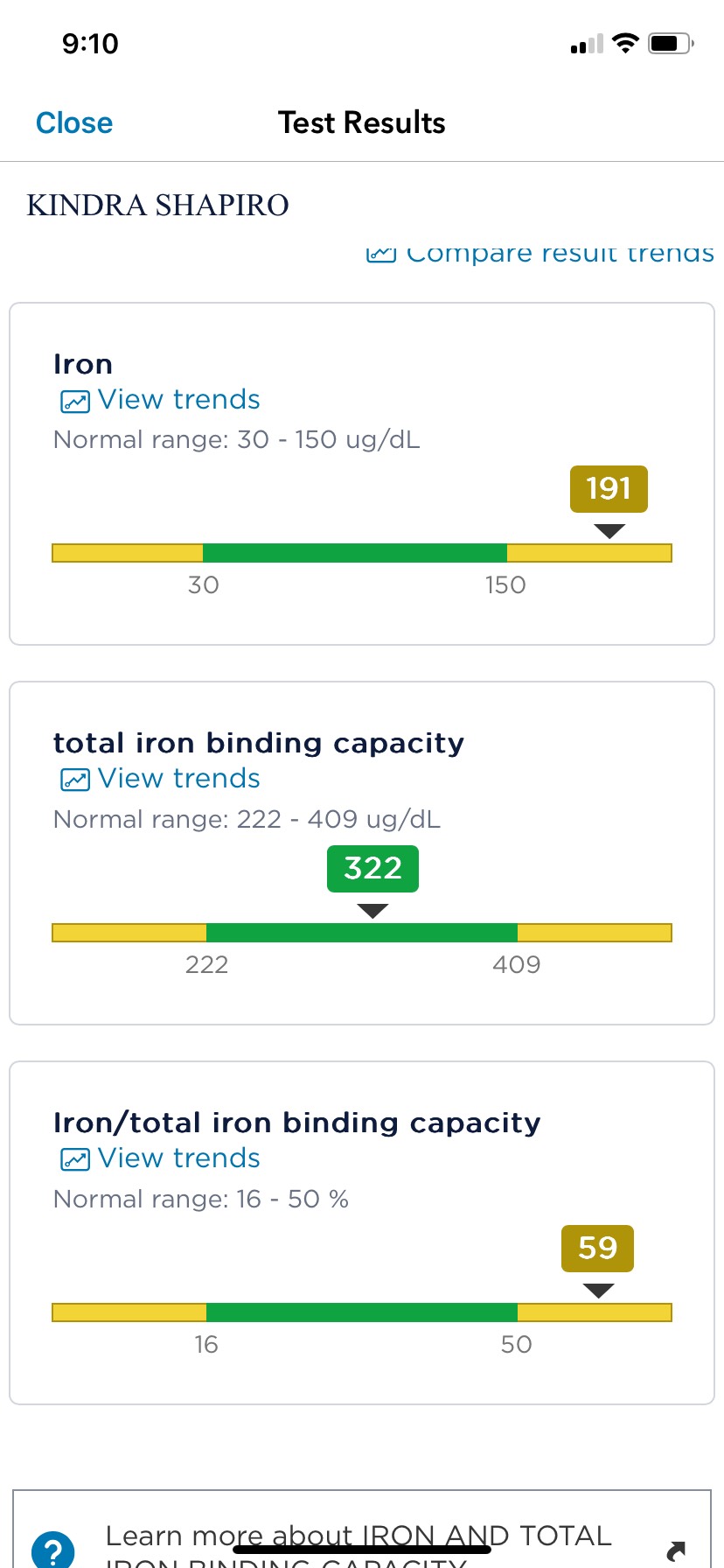View trends for total iron binding capacity

coord(178,779)
